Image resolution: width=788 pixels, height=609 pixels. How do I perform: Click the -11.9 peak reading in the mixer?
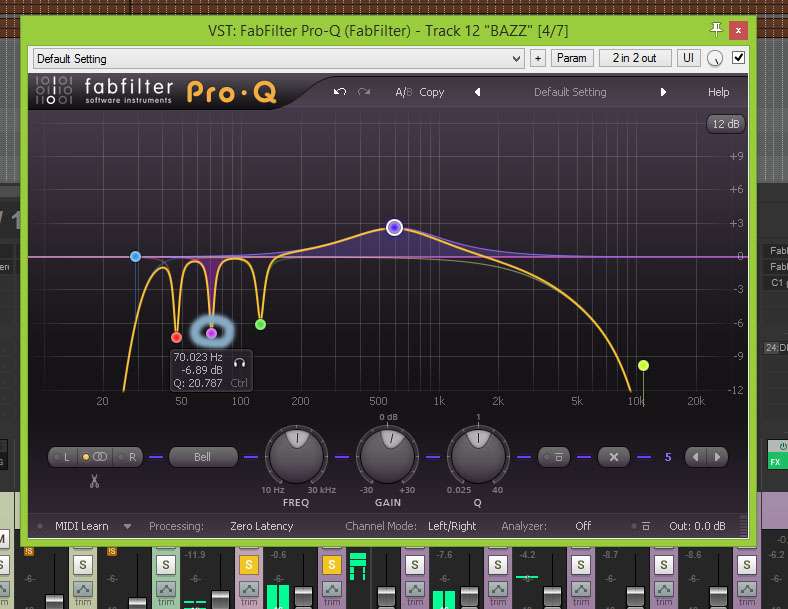(x=195, y=555)
